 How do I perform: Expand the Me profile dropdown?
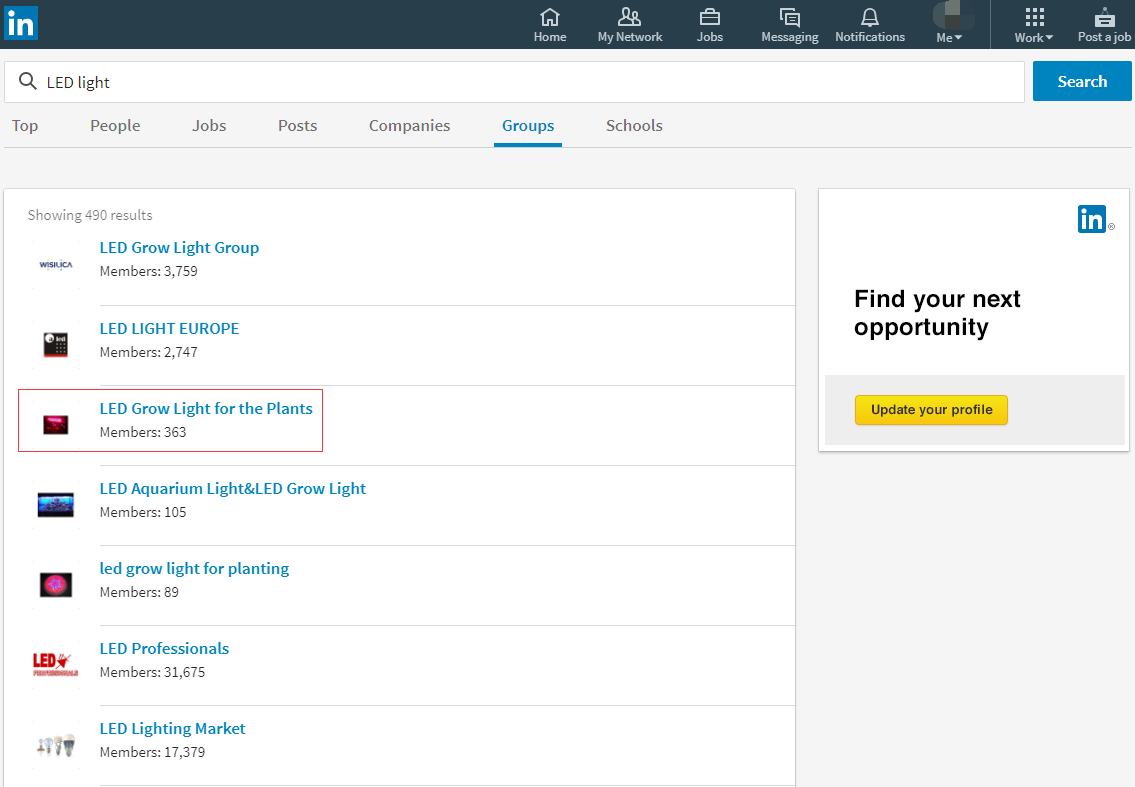click(x=949, y=25)
